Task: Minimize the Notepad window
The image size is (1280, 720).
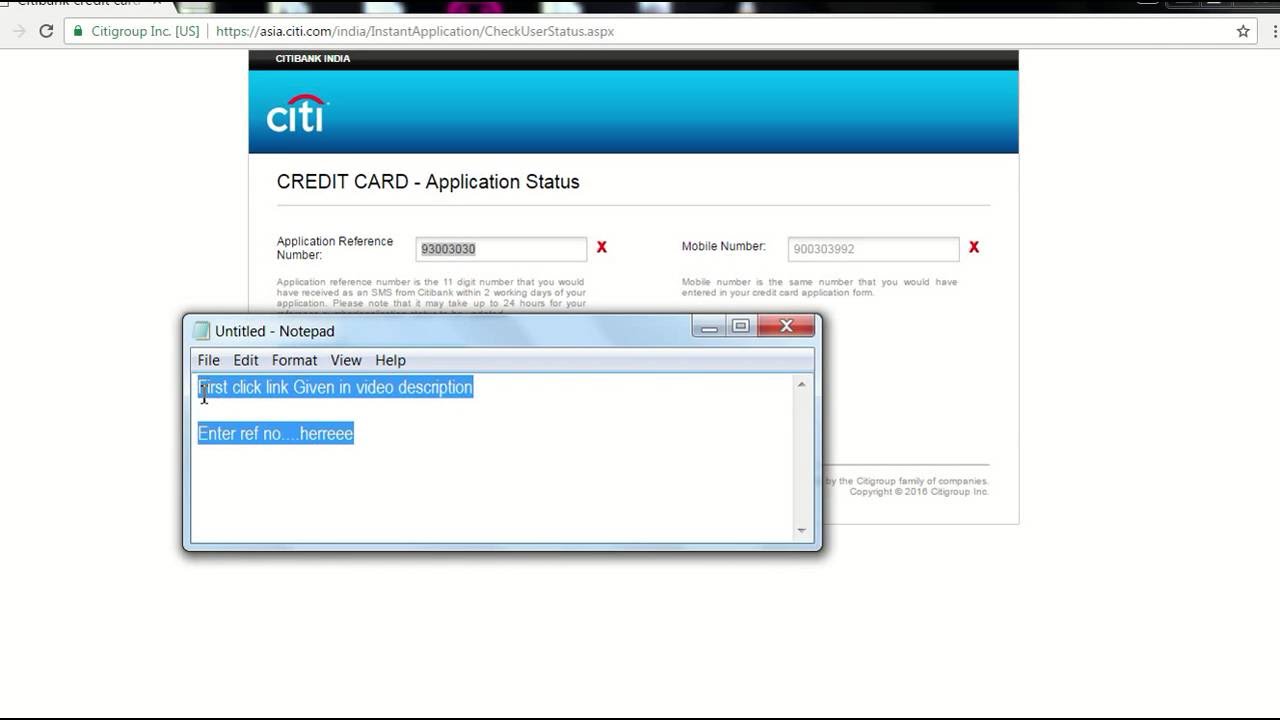Action: pyautogui.click(x=709, y=327)
